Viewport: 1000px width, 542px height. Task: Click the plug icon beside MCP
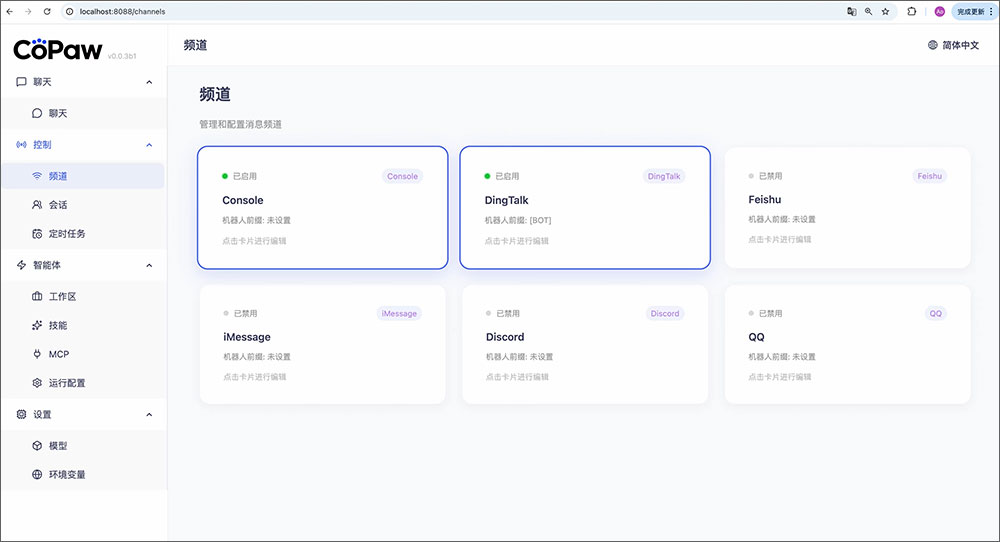click(x=37, y=354)
